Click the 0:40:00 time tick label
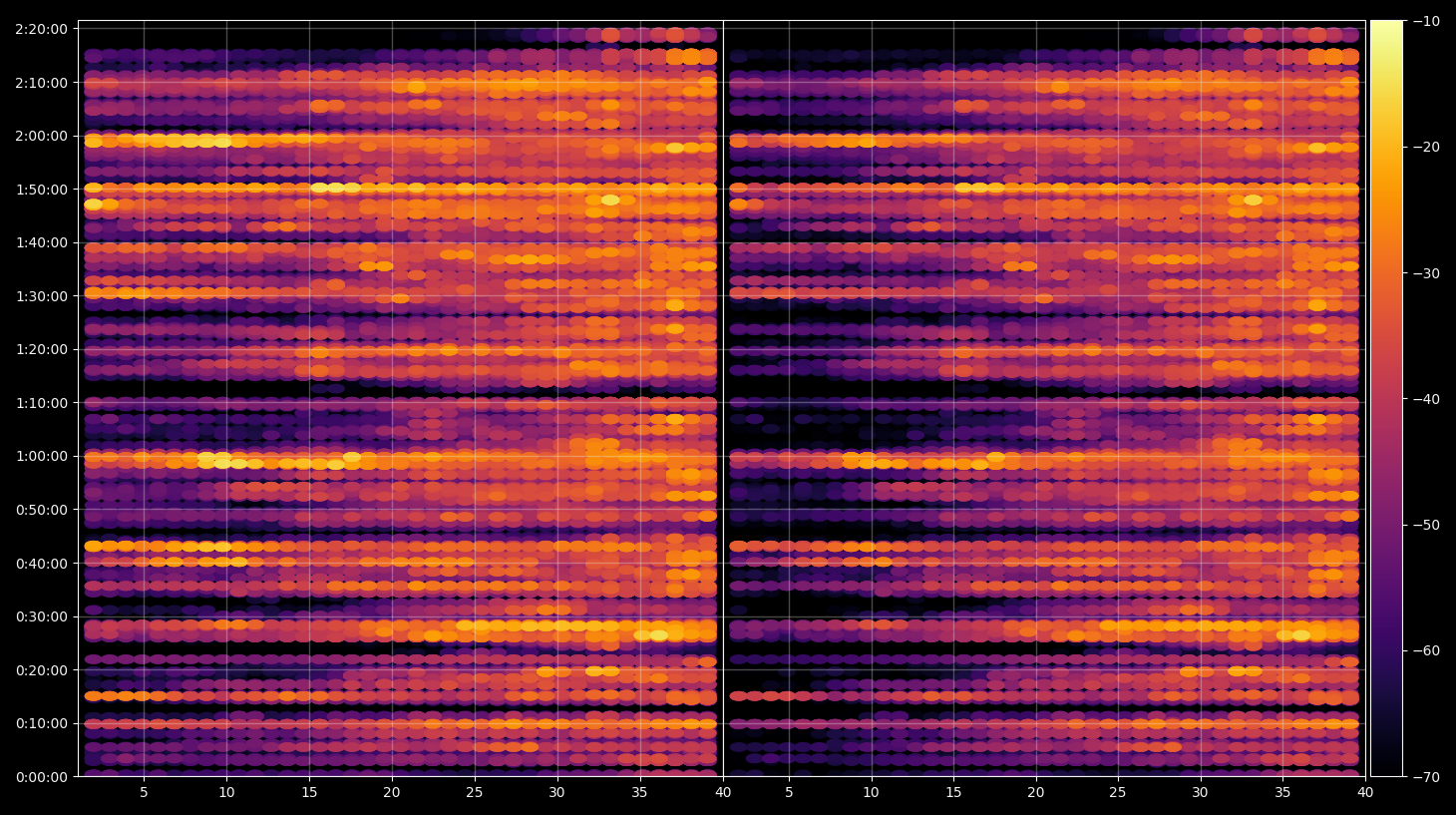The width and height of the screenshot is (1456, 815). (42, 564)
